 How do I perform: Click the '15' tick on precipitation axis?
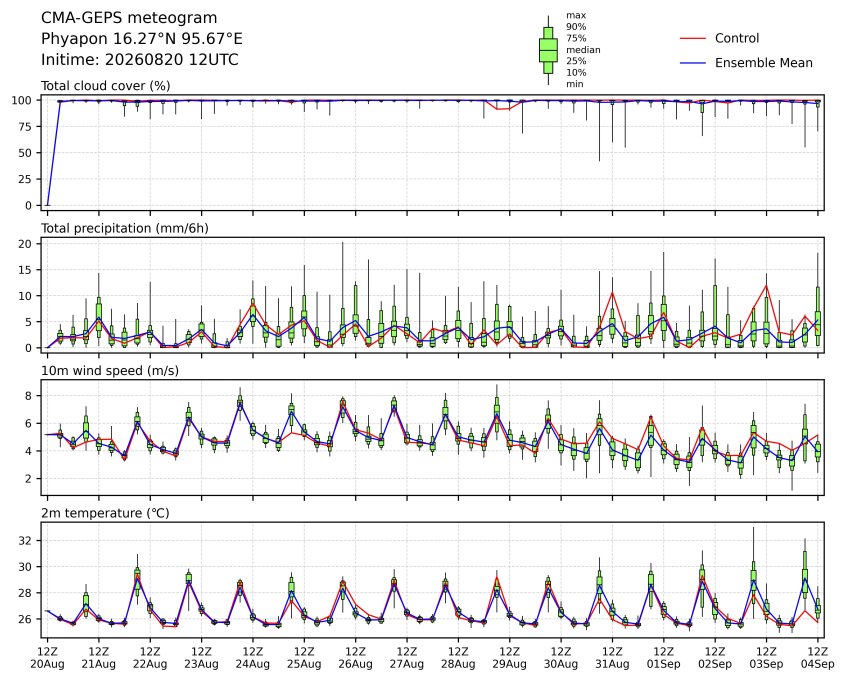point(25,270)
